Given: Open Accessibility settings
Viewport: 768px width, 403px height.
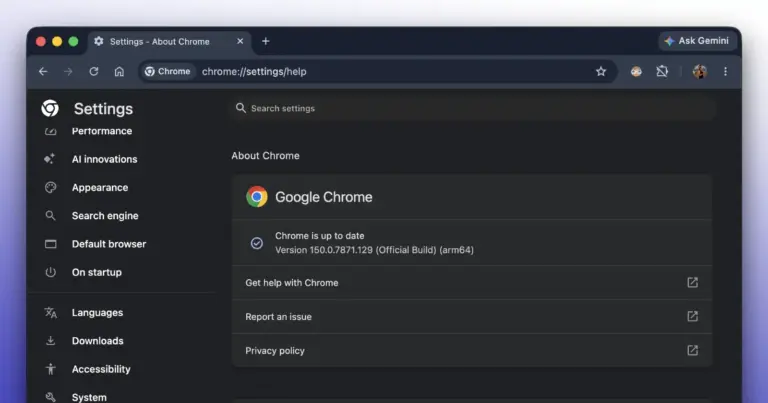Looking at the screenshot, I should (x=101, y=370).
